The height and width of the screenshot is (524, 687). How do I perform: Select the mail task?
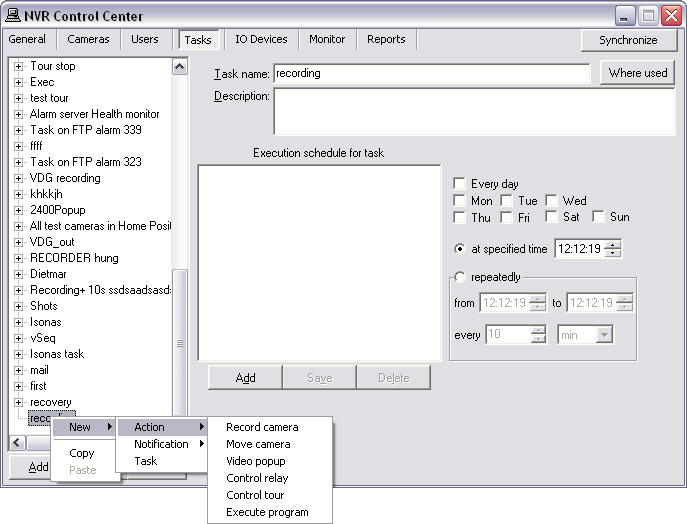coord(39,370)
